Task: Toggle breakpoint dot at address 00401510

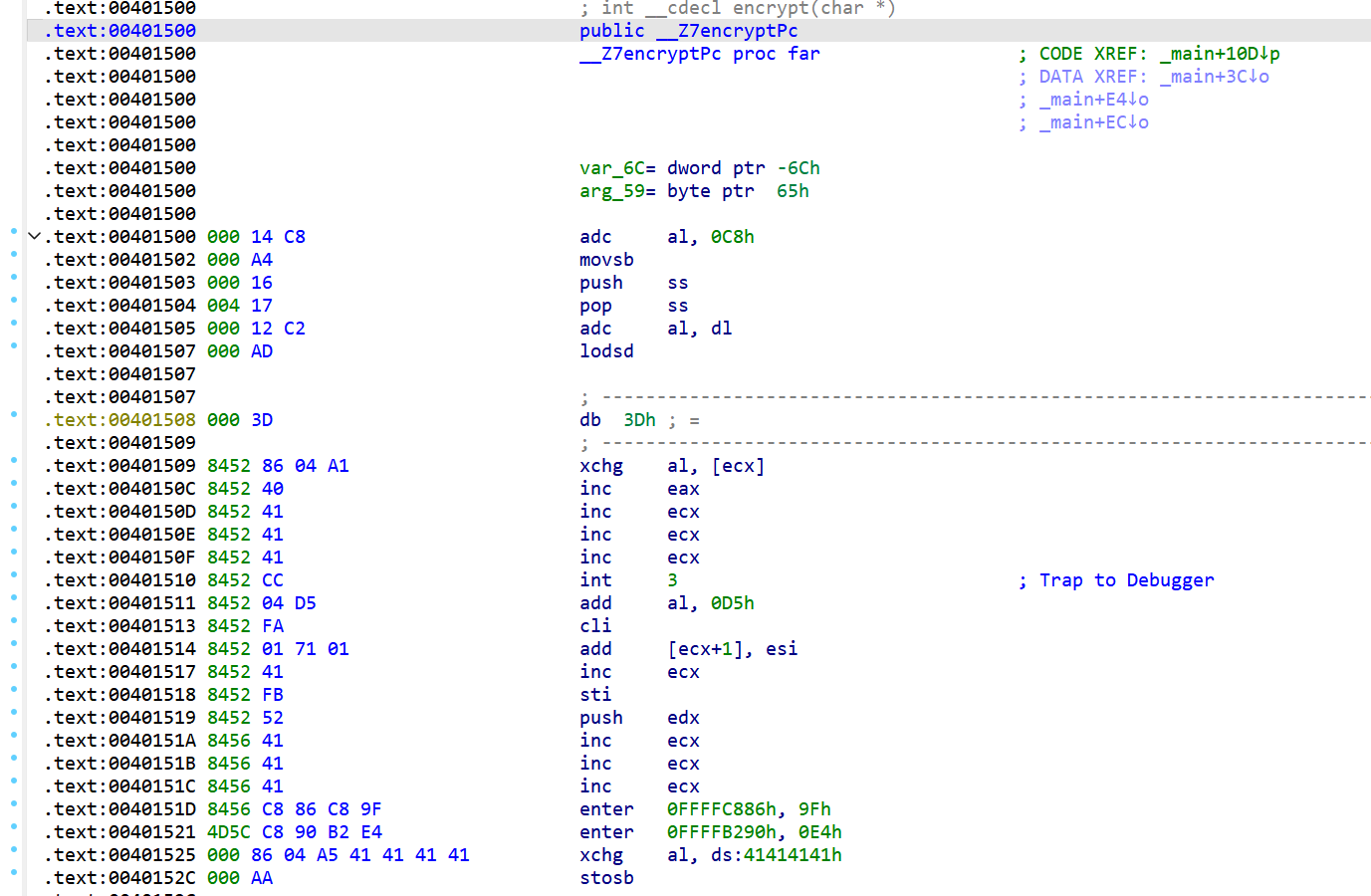Action: click(14, 574)
